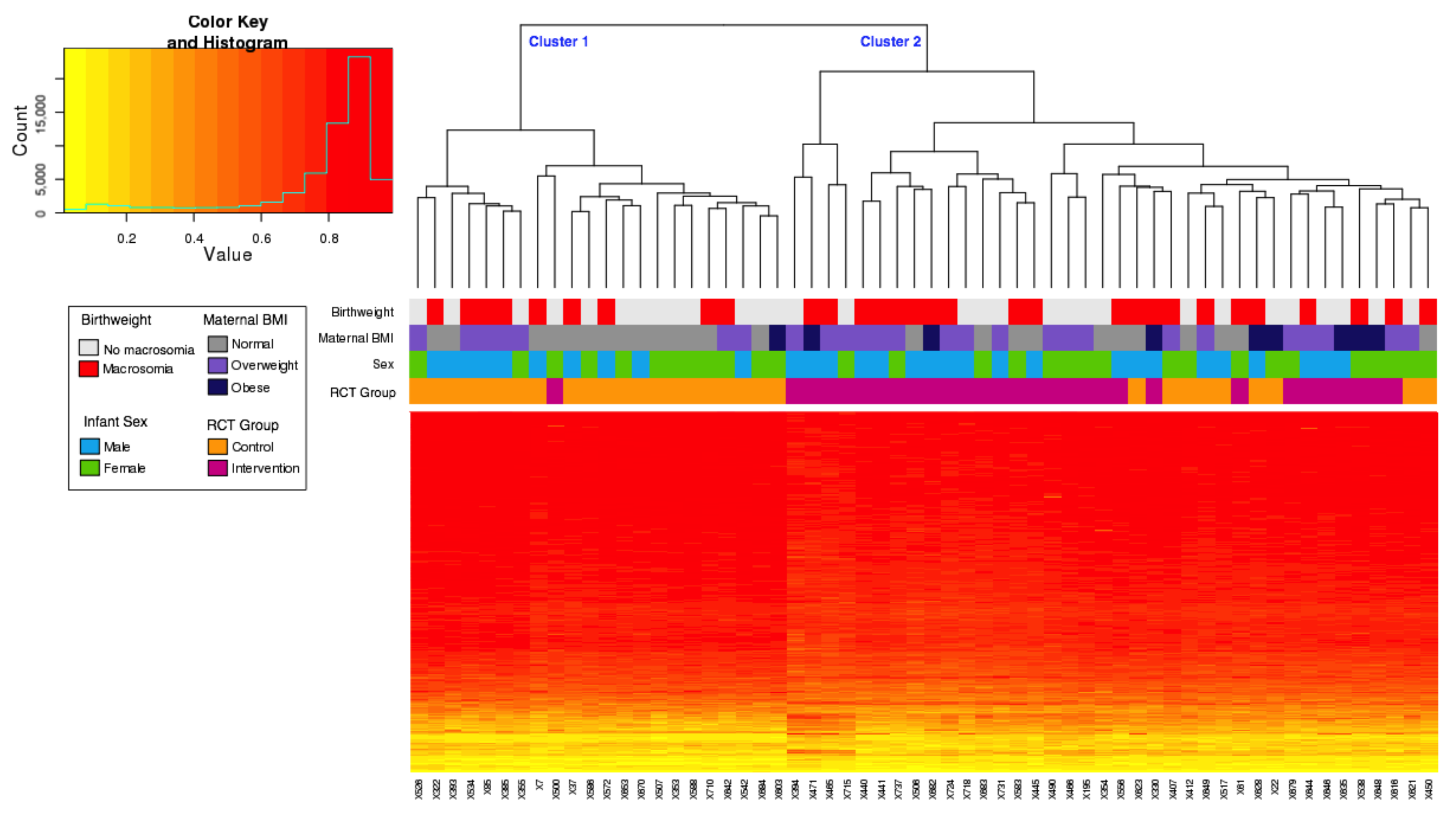This screenshot has width=1456, height=818.
Task: Click the Macrosomia red legend swatch
Action: 88,369
